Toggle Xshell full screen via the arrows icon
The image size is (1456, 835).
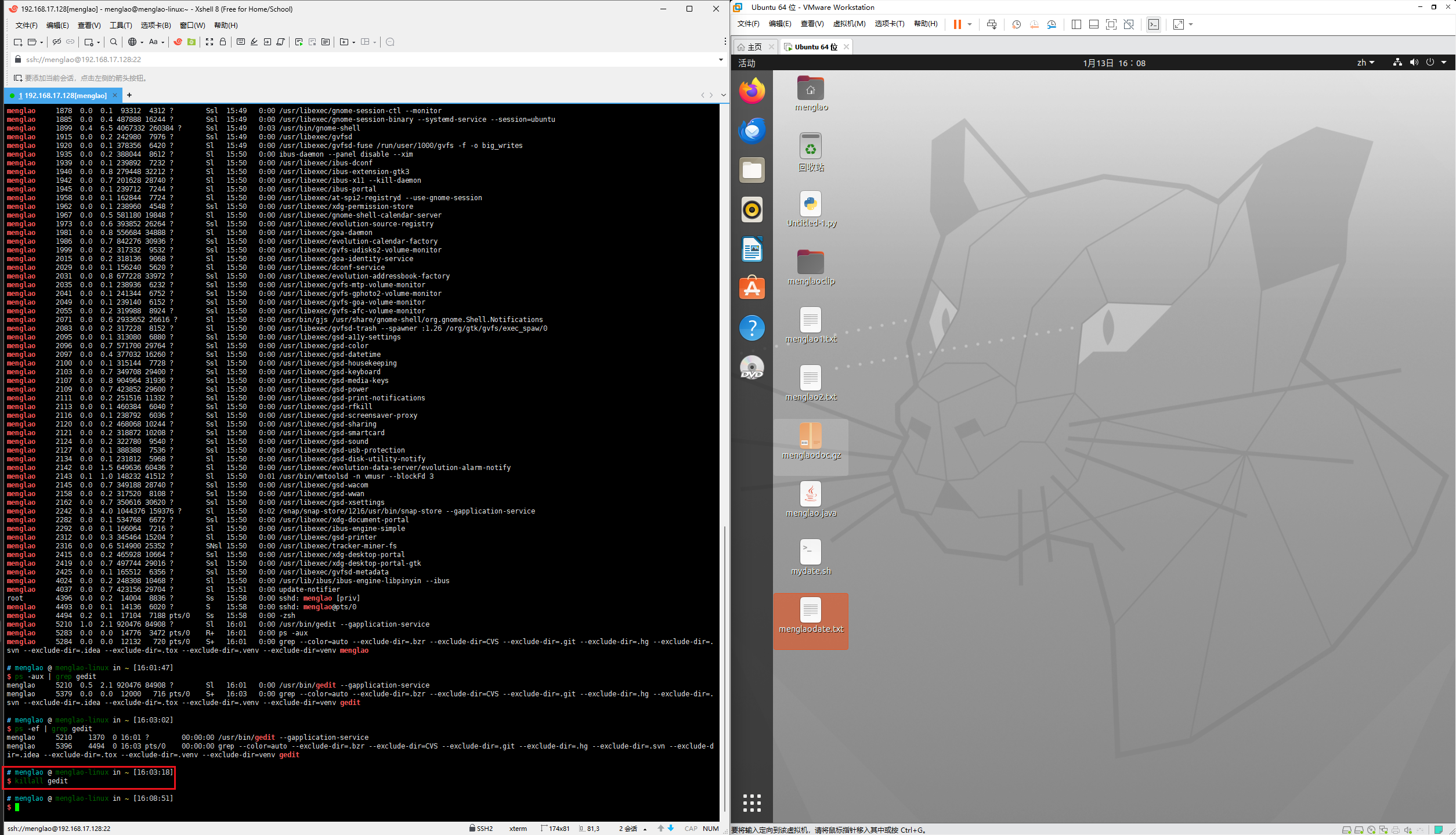point(209,42)
